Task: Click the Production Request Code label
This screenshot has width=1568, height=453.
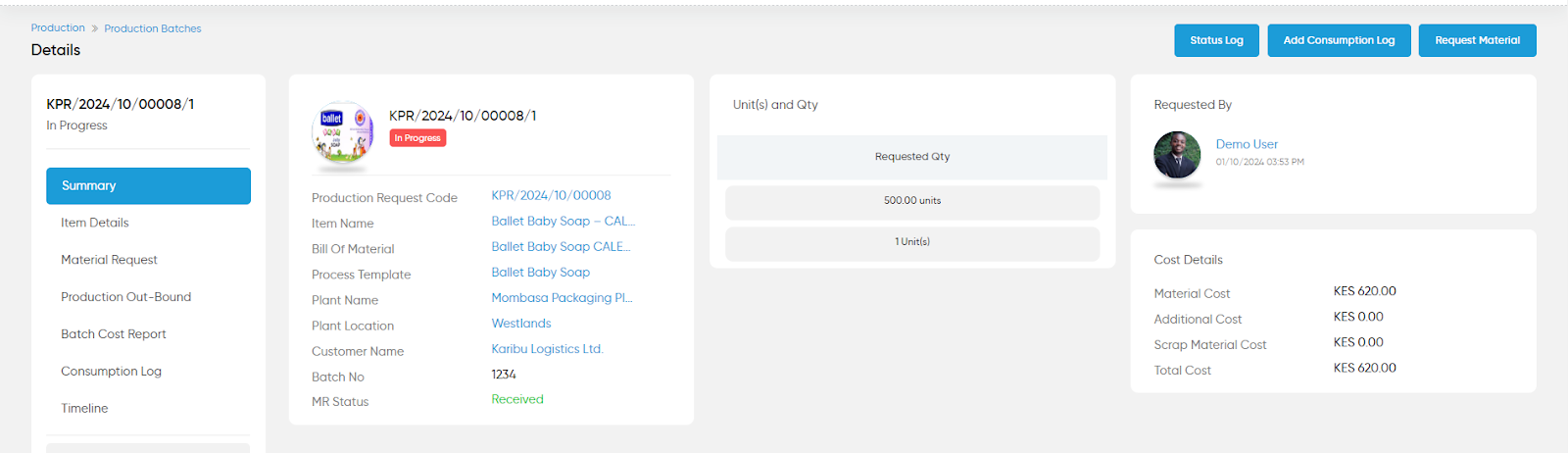Action: (384, 198)
